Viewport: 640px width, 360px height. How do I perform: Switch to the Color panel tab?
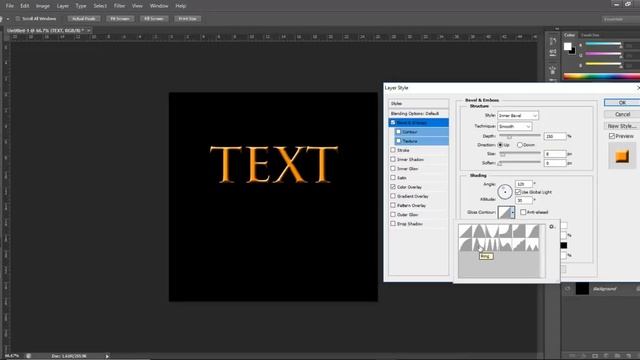[569, 35]
